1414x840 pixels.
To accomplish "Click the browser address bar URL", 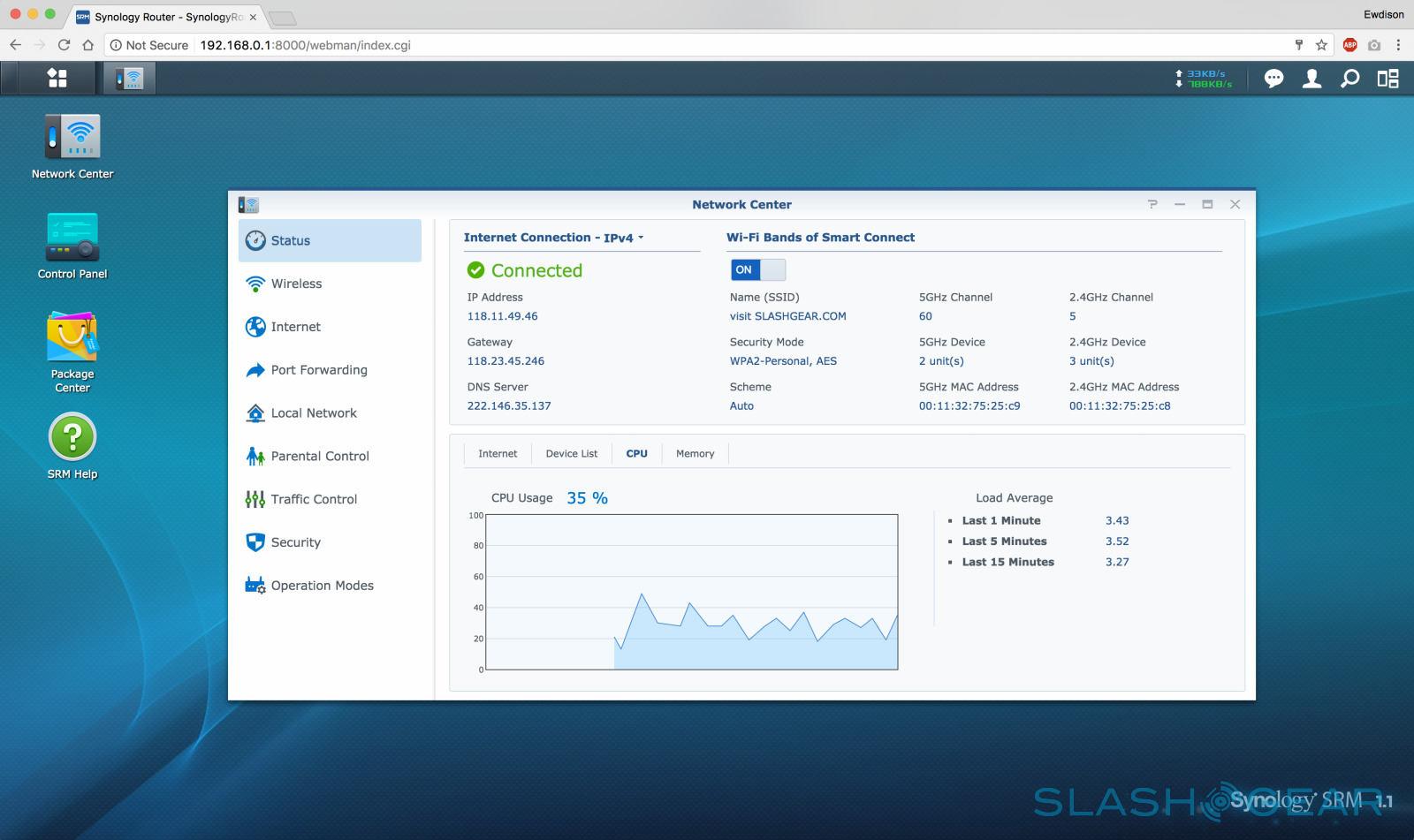I will click(x=305, y=45).
